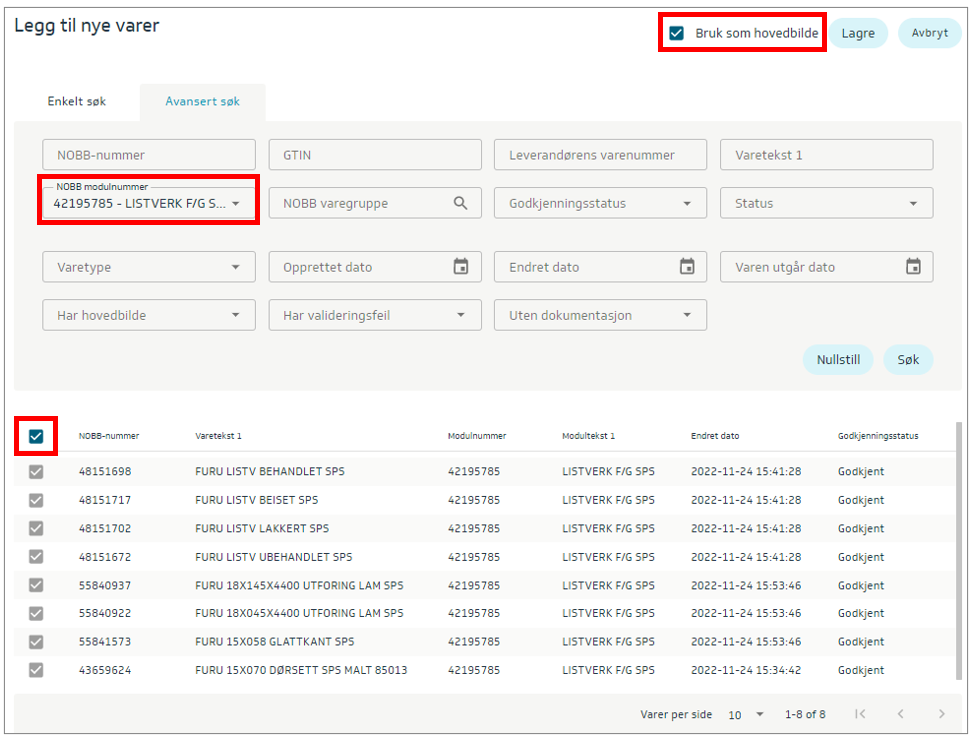Viewport: 973px width, 738px height.
Task: Go to next results page
Action: (941, 714)
